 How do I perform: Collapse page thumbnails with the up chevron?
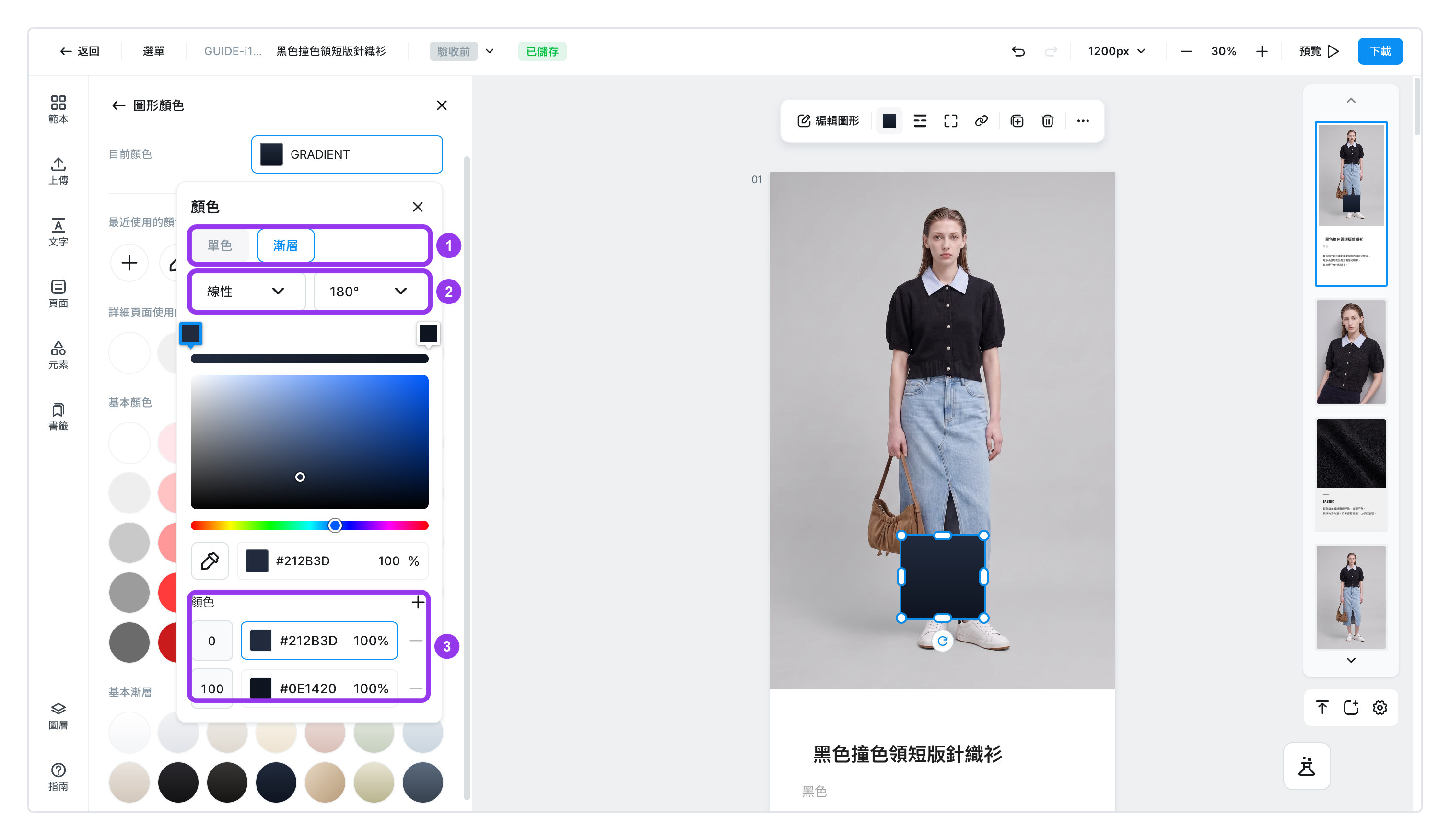(x=1350, y=101)
